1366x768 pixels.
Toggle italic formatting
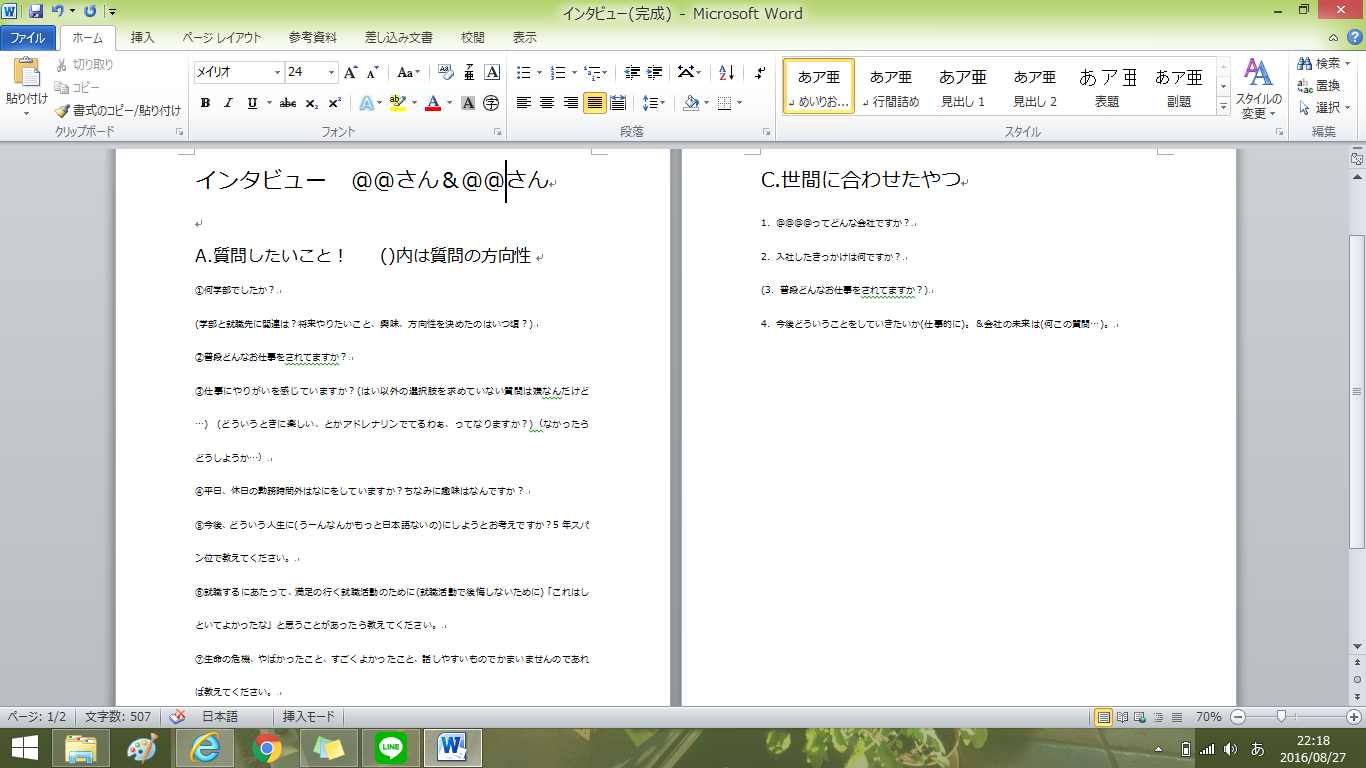click(228, 103)
